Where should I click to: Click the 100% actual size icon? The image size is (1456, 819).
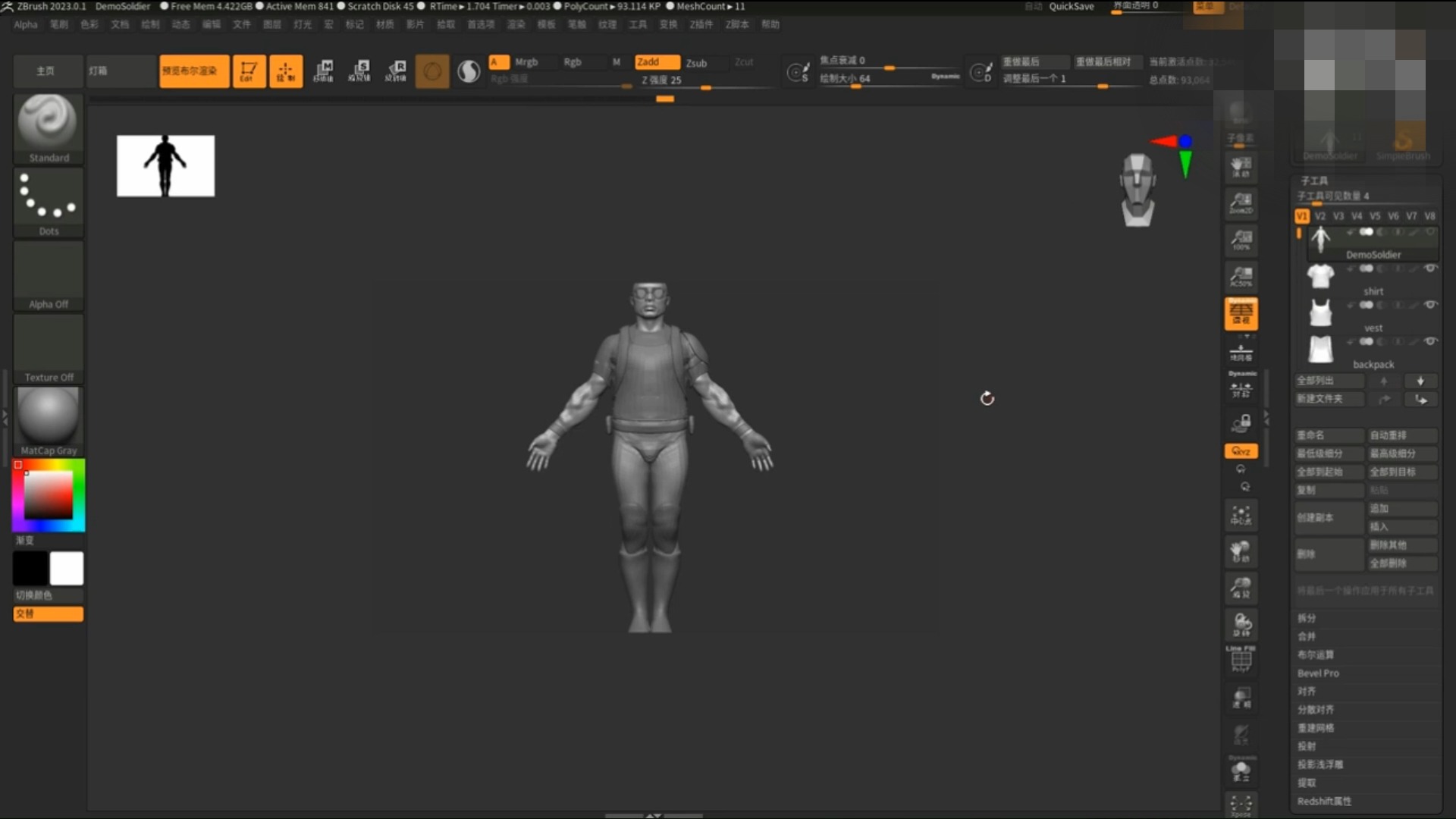(1241, 240)
